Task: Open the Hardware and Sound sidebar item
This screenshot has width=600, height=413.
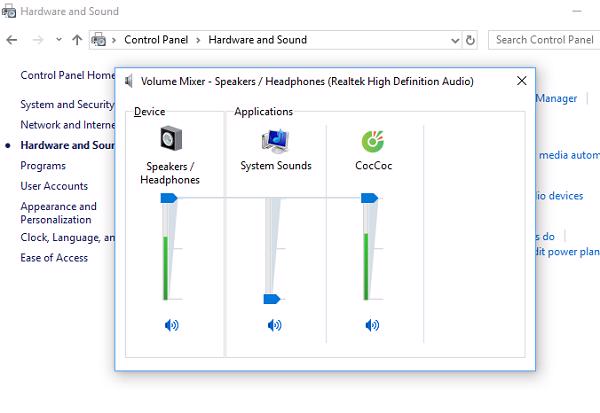Action: click(x=67, y=145)
